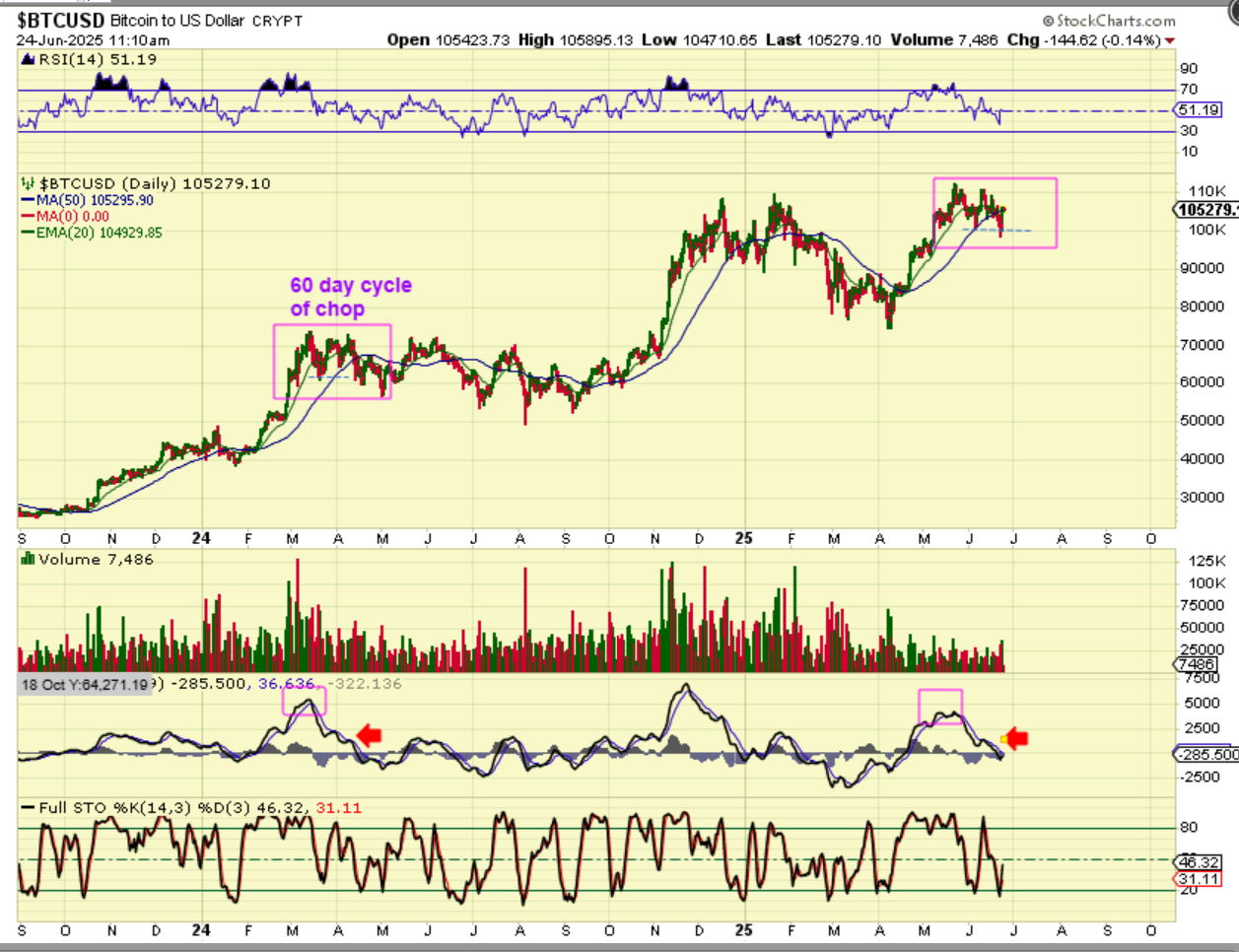
Task: Click the 24 year label under the price chart
Action: [201, 538]
